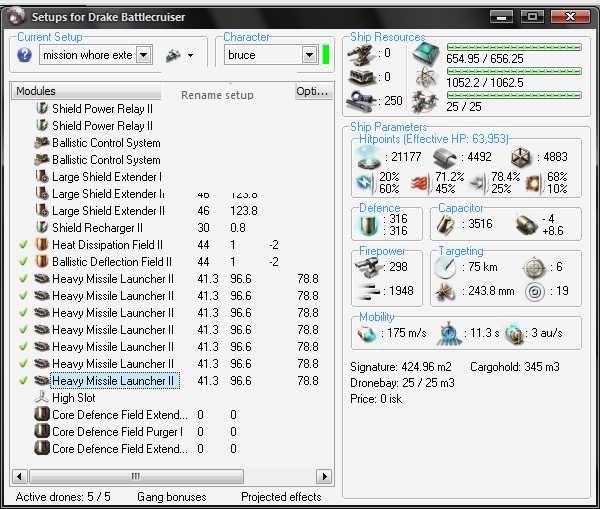Click the CPU usage progress bar

[514, 47]
